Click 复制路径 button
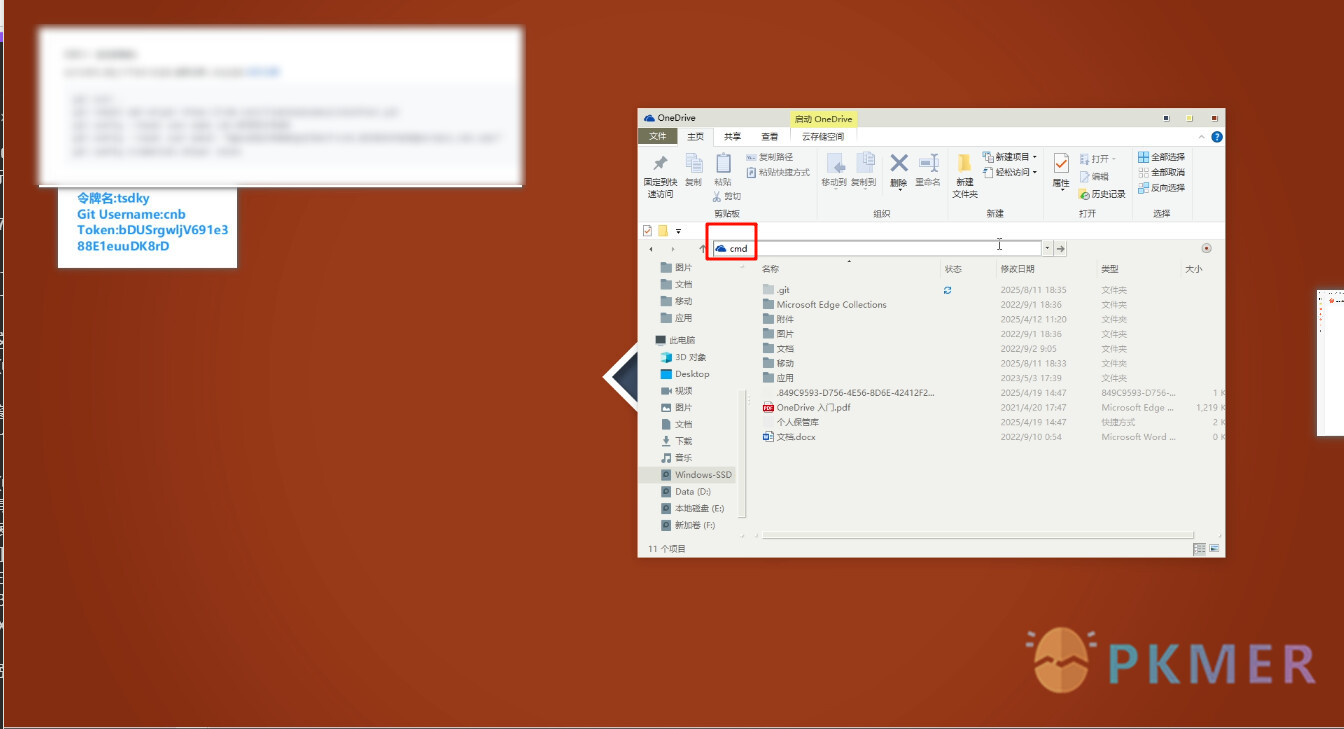Screen dimensions: 1344x729 (x=769, y=157)
